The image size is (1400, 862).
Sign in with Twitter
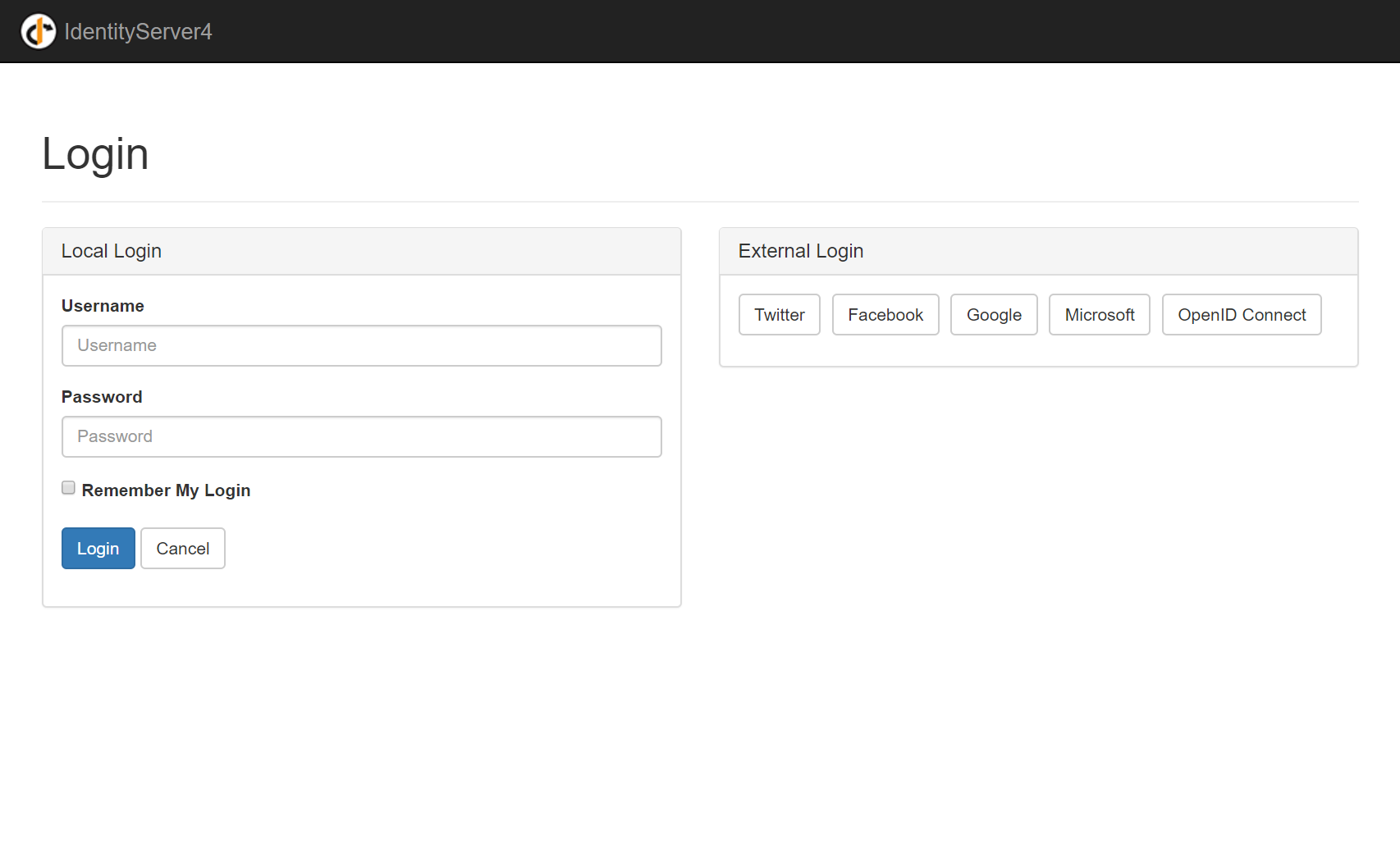click(780, 314)
